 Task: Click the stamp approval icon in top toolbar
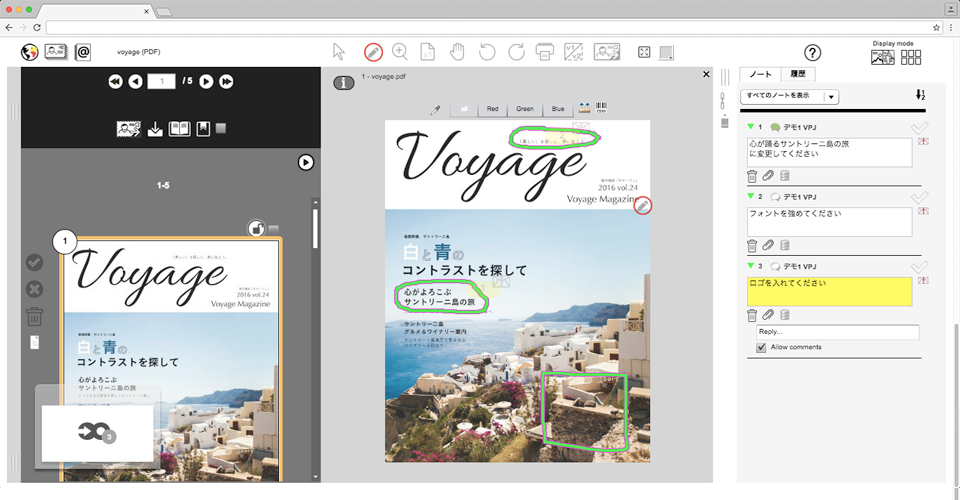[607, 52]
